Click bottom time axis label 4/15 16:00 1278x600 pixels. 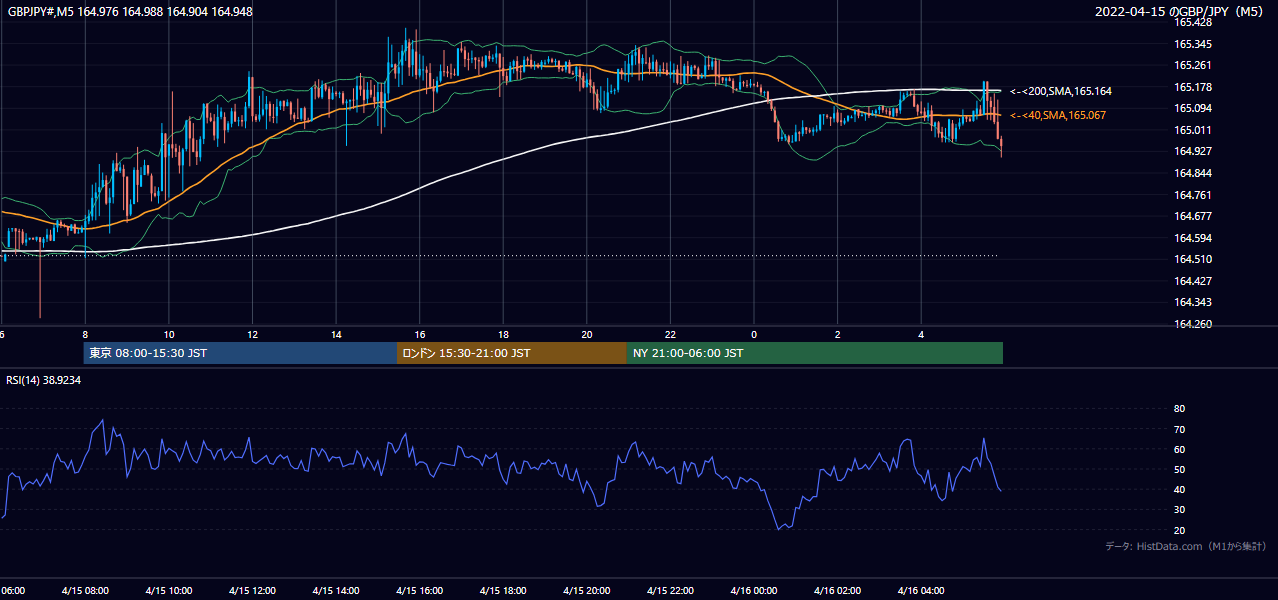tap(419, 590)
